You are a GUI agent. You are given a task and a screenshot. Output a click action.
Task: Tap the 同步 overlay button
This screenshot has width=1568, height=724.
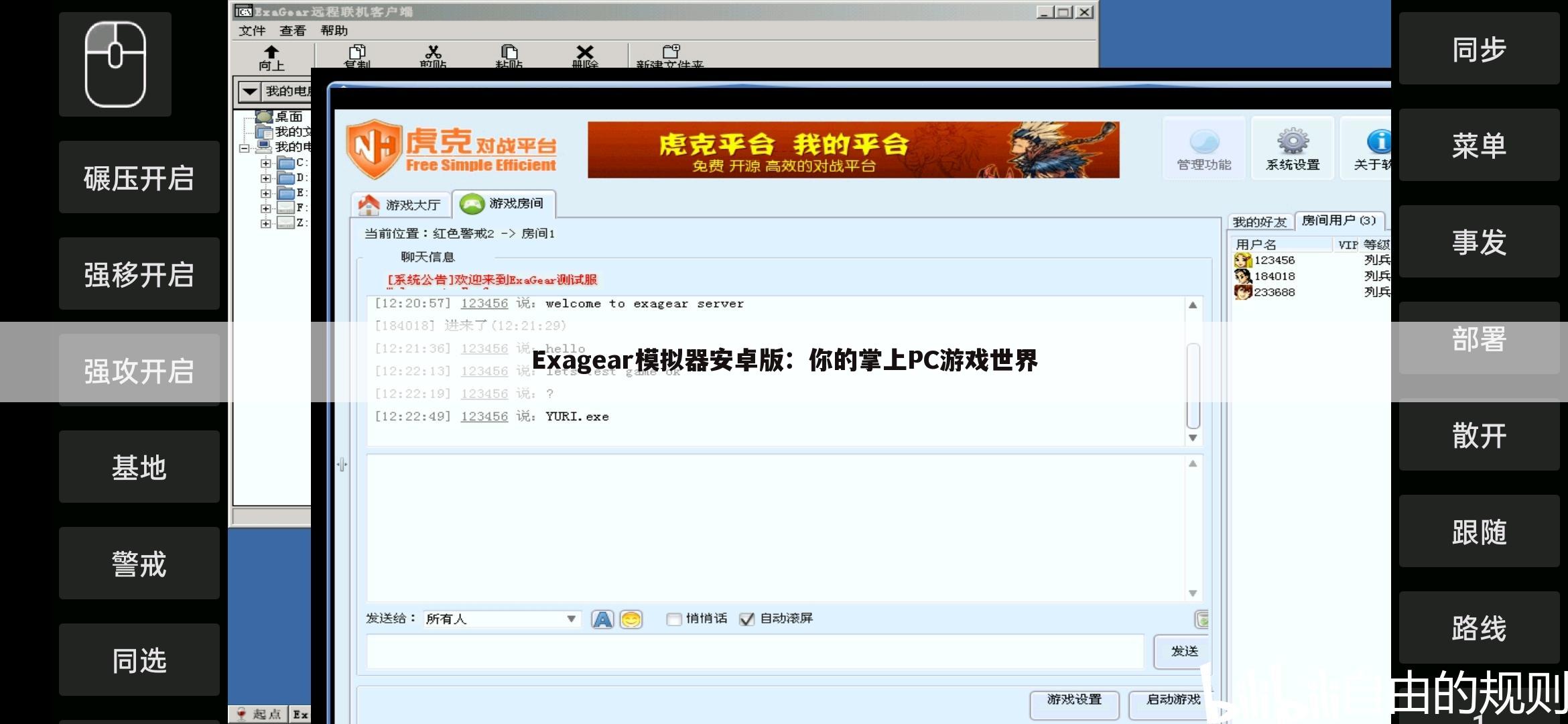click(1480, 48)
